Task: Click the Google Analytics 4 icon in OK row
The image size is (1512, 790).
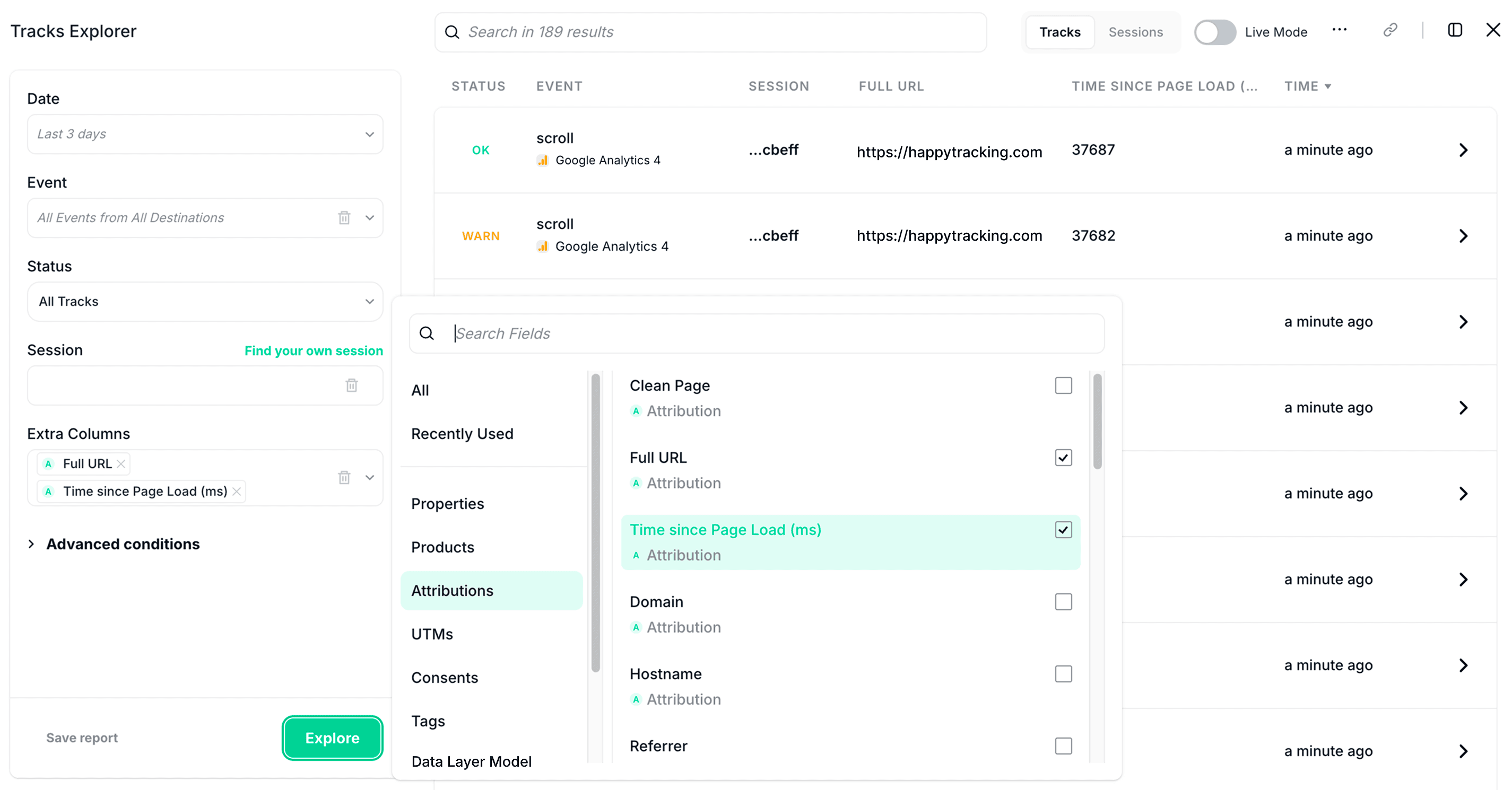Action: coord(542,160)
